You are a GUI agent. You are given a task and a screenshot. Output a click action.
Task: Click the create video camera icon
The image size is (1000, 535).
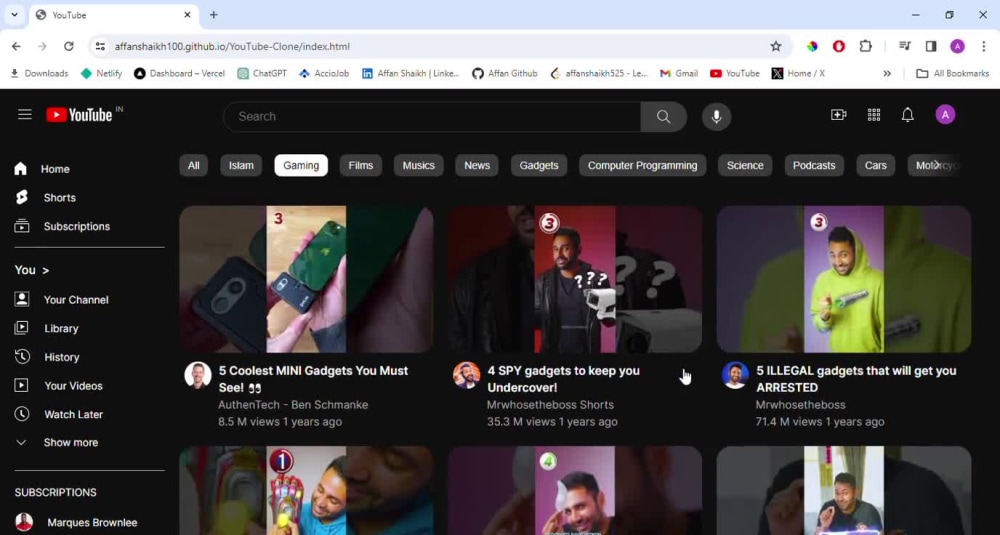839,115
